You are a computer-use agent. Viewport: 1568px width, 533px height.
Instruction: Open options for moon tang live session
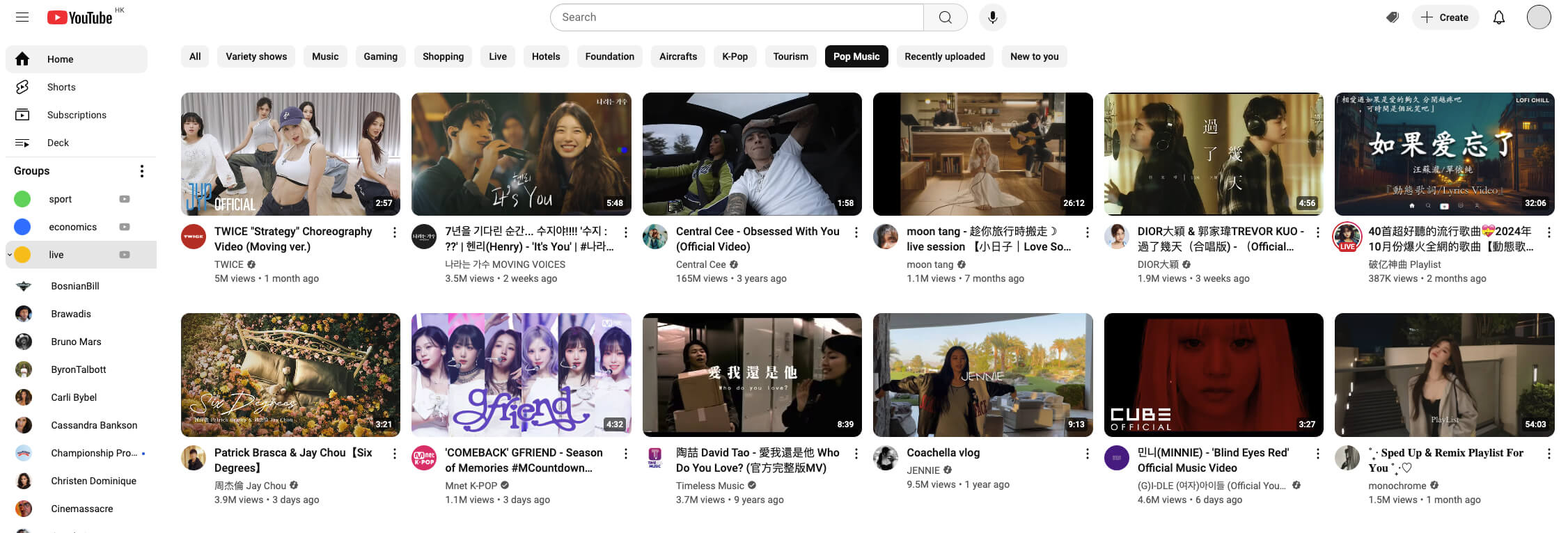pyautogui.click(x=1087, y=232)
